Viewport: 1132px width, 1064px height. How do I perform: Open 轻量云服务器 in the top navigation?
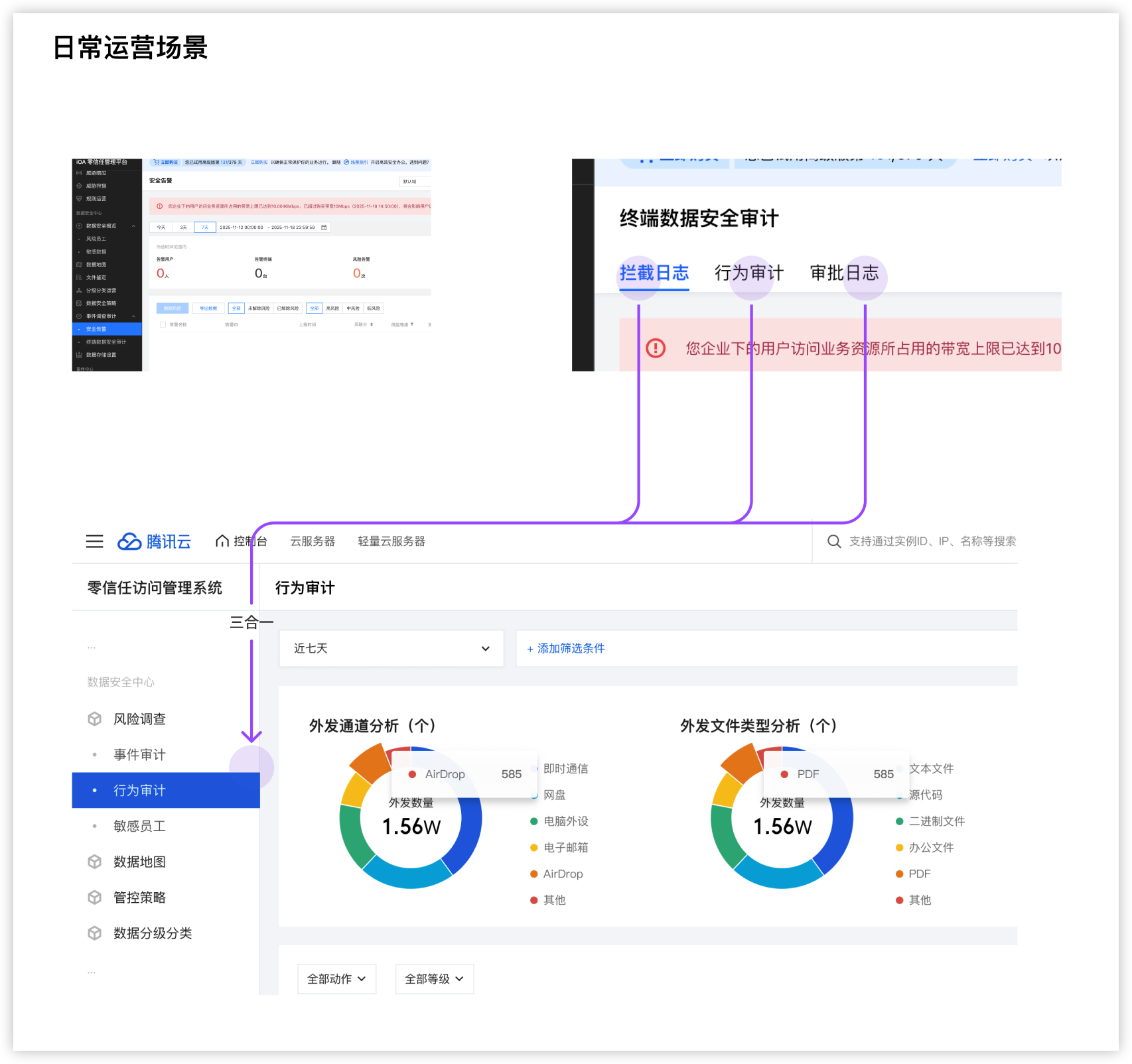coord(391,541)
